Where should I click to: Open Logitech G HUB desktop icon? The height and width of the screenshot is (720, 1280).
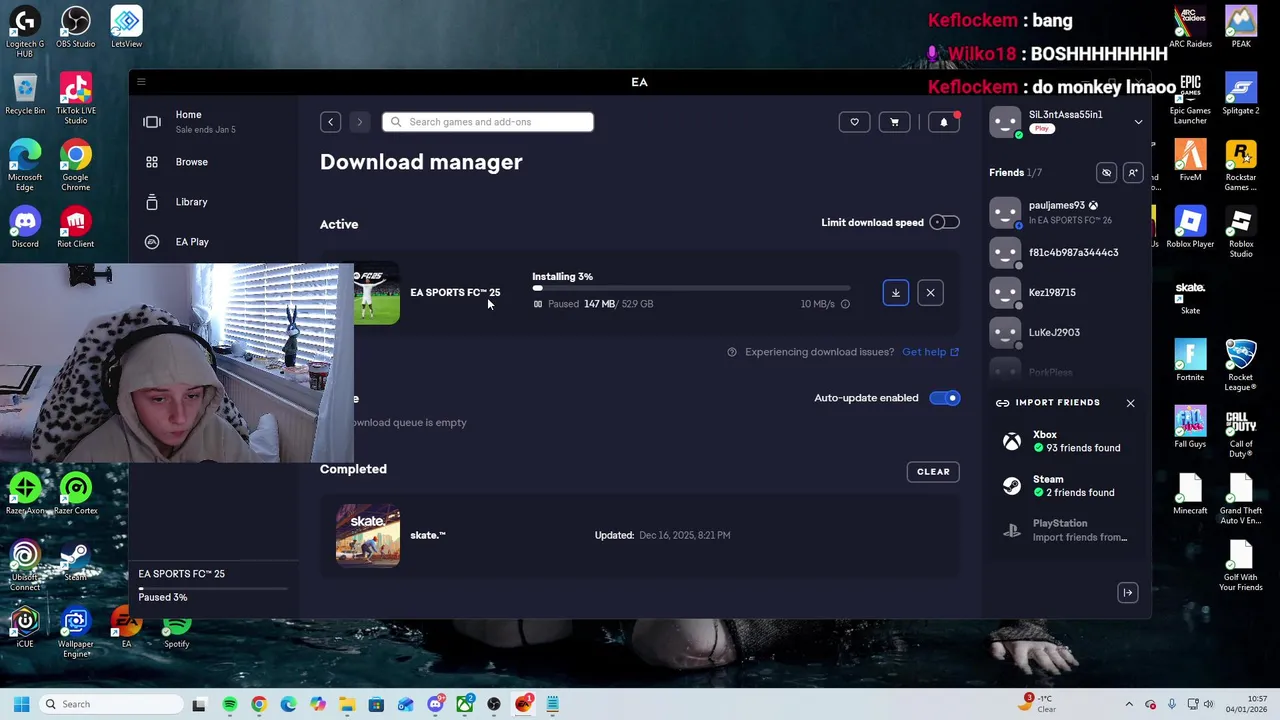pyautogui.click(x=25, y=32)
